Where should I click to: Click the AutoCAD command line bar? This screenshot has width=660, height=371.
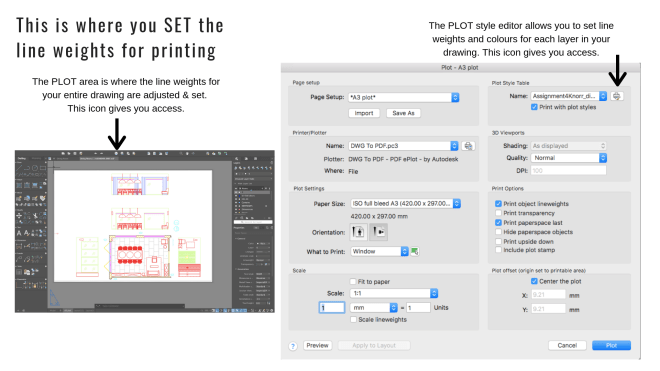(x=141, y=306)
